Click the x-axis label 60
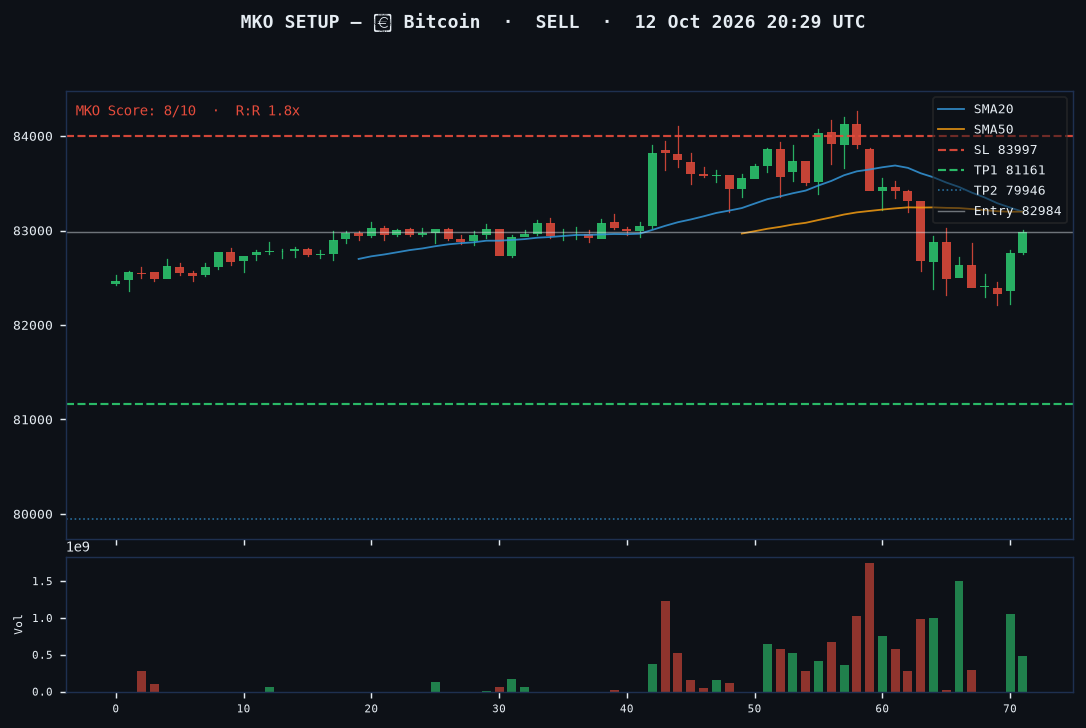The height and width of the screenshot is (728, 1086). (x=882, y=709)
